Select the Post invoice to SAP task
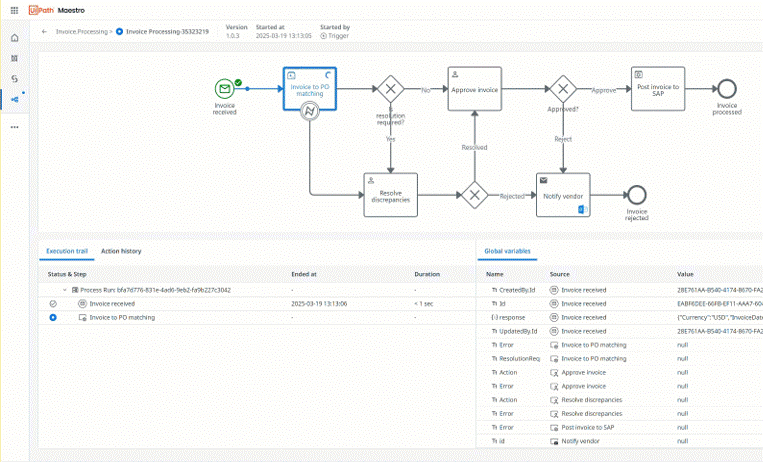The image size is (763, 462). (658, 88)
